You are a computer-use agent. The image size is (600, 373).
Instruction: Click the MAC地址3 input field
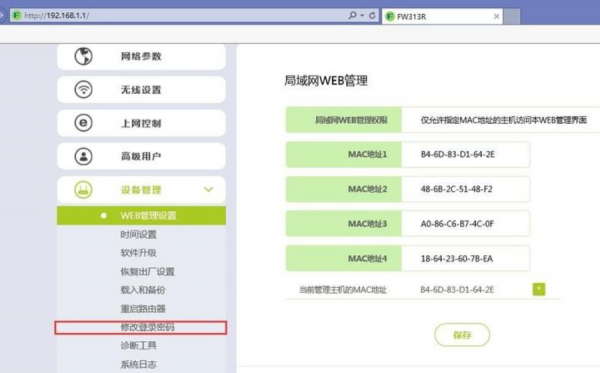pos(465,223)
